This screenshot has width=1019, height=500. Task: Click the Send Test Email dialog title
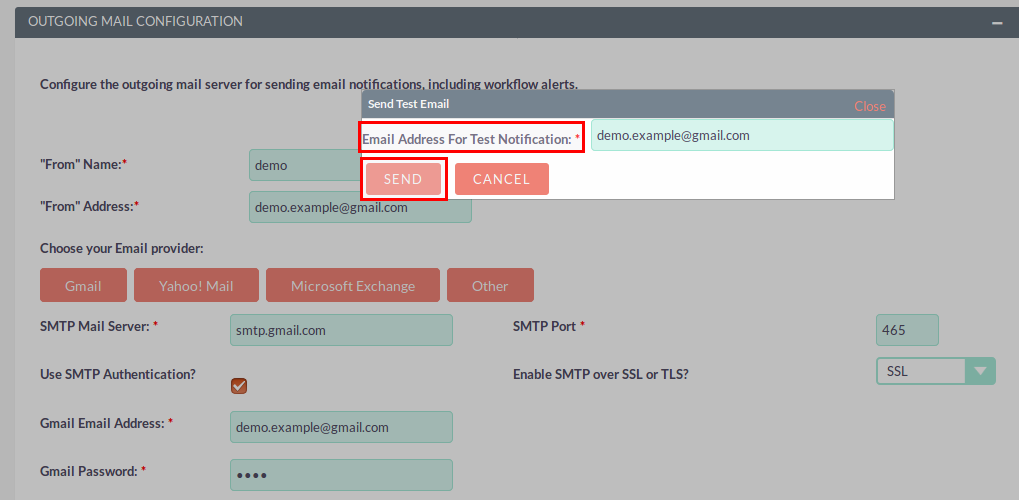tap(409, 104)
